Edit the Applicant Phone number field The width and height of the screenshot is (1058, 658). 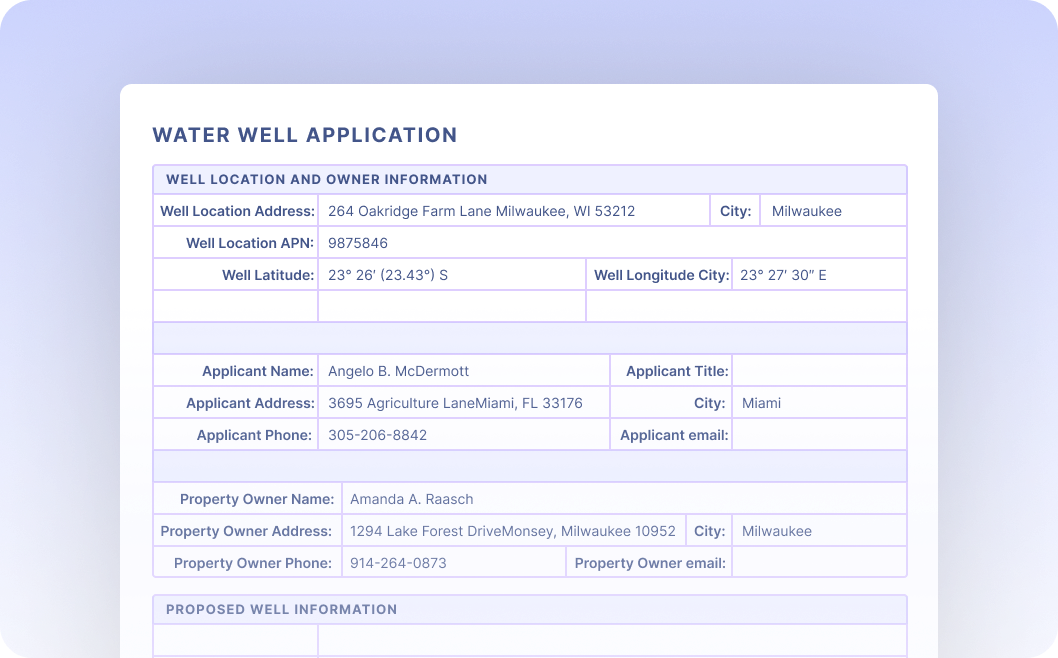coord(462,435)
